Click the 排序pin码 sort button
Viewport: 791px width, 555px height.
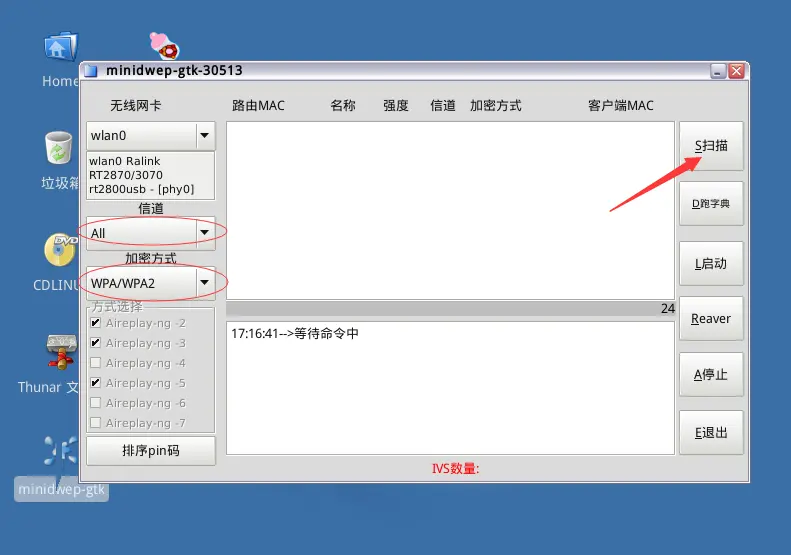pyautogui.click(x=151, y=451)
